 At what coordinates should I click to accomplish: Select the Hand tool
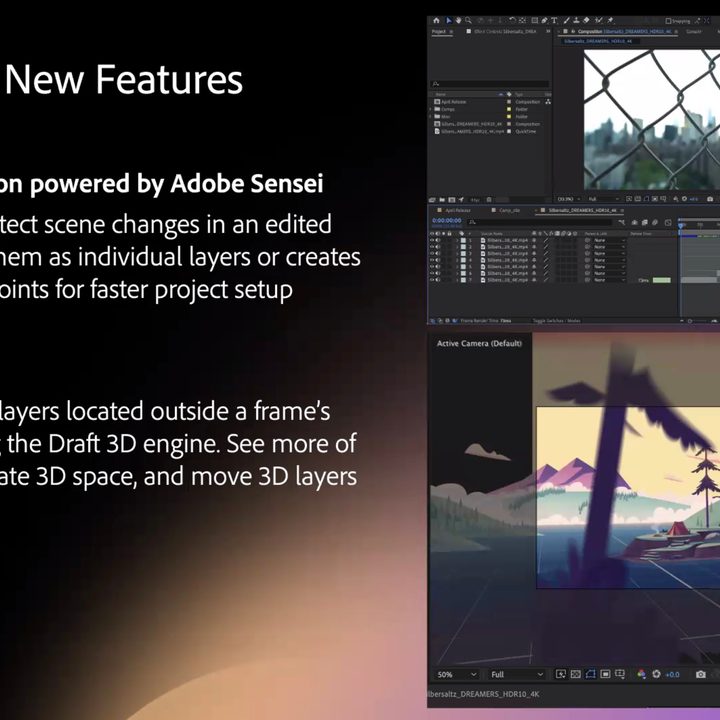click(x=458, y=20)
